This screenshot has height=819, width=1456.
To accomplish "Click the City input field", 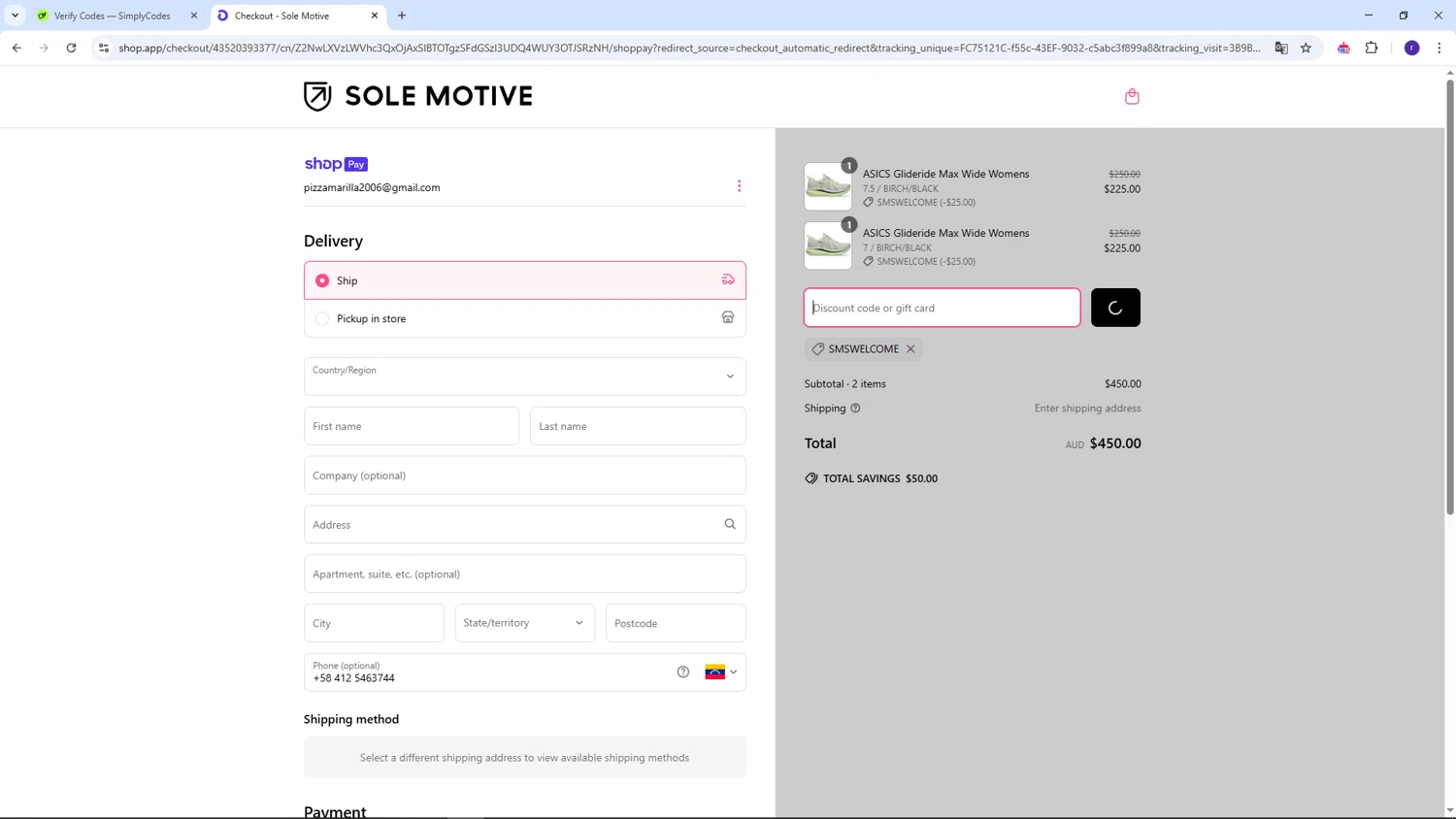I will tap(374, 623).
